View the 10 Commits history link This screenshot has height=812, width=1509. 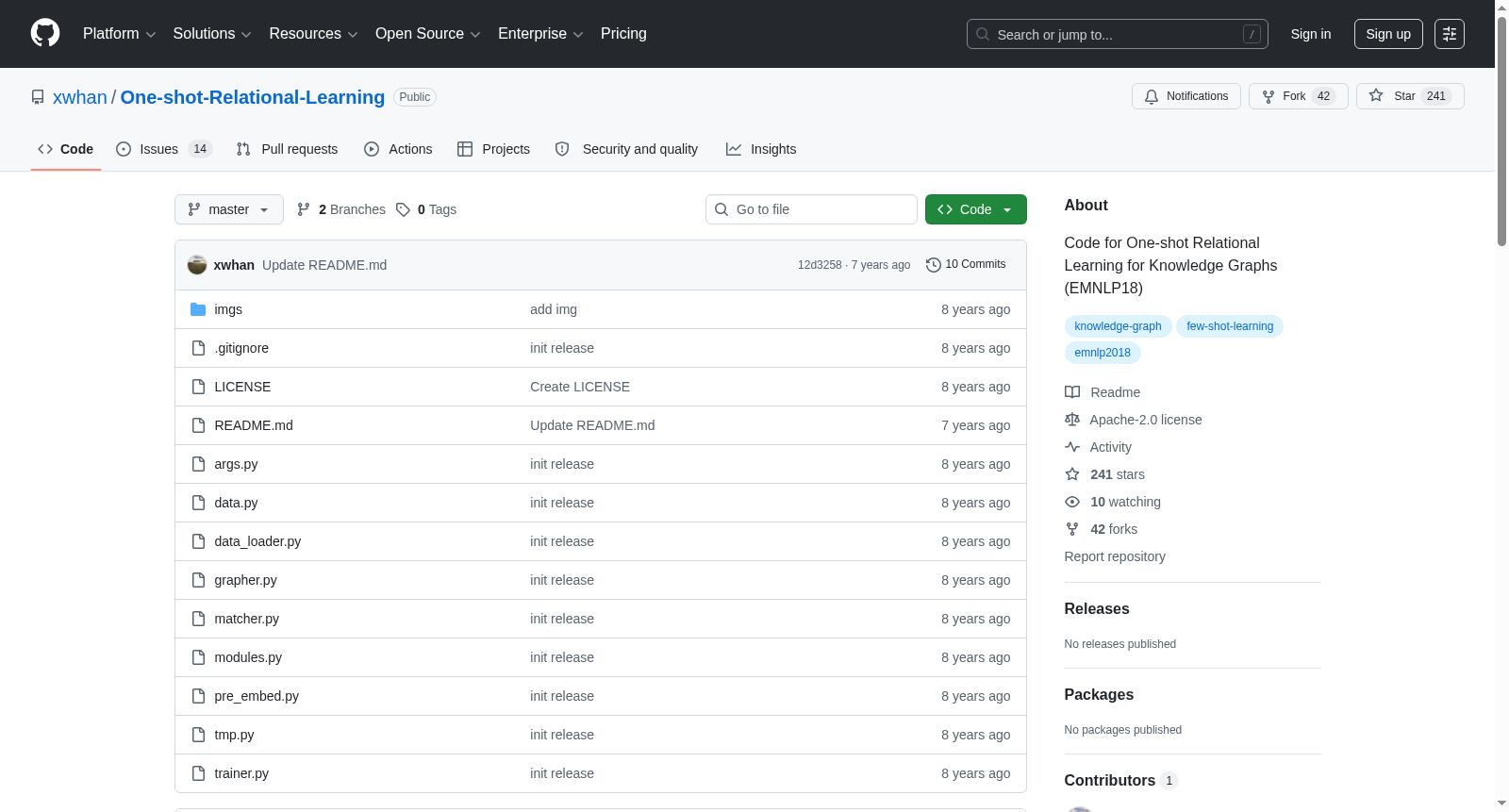[x=966, y=265]
